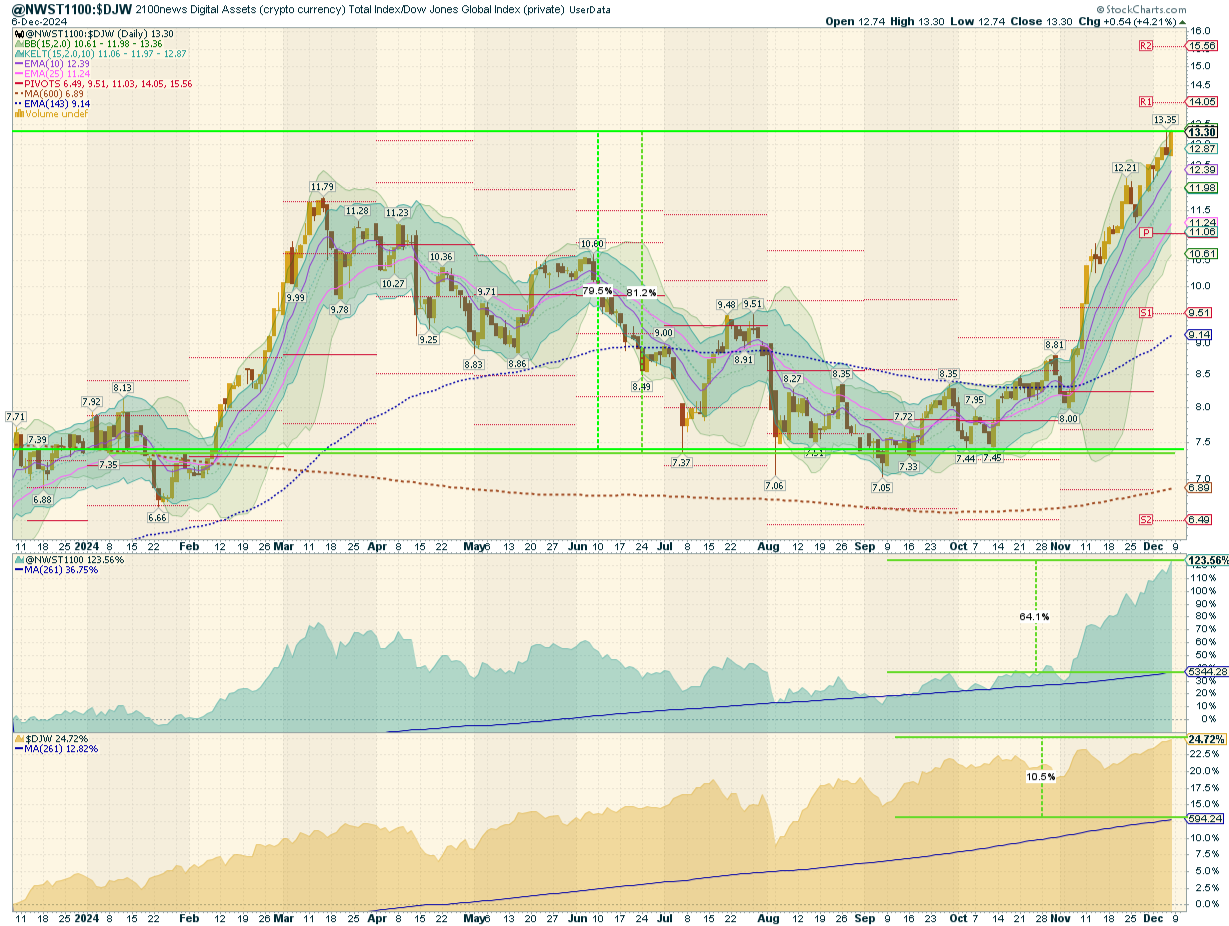Click the red P pivot point marker
This screenshot has width=1229, height=926.
[x=1146, y=232]
